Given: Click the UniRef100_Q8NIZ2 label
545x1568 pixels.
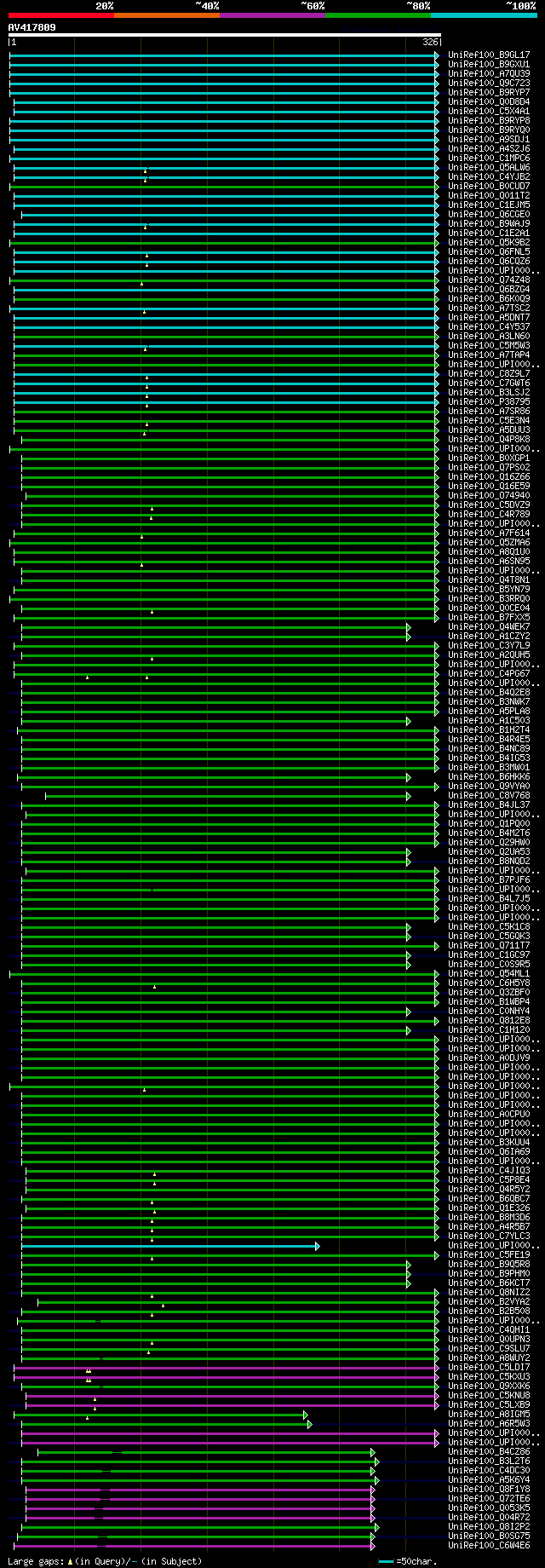Looking at the screenshot, I should point(489,1292).
